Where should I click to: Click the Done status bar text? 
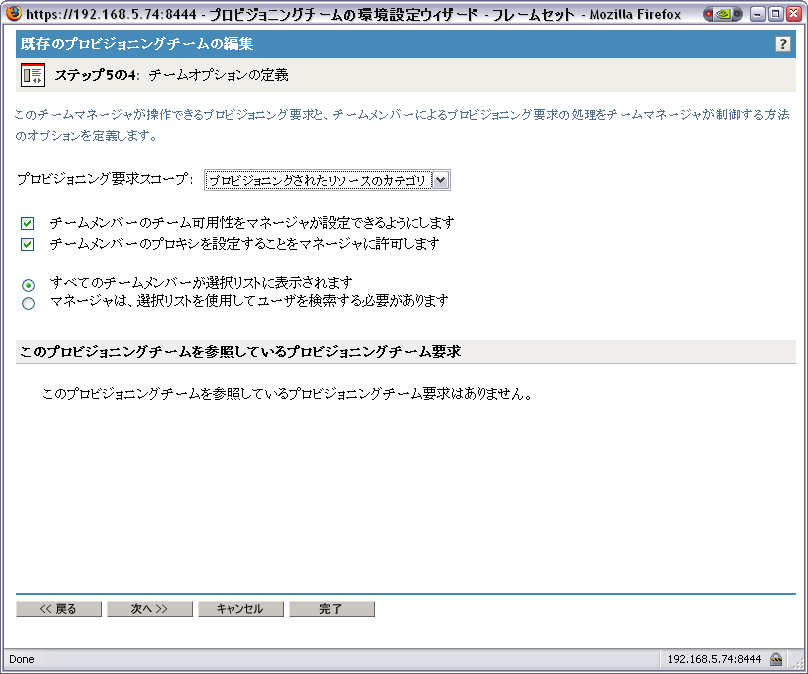tap(22, 659)
